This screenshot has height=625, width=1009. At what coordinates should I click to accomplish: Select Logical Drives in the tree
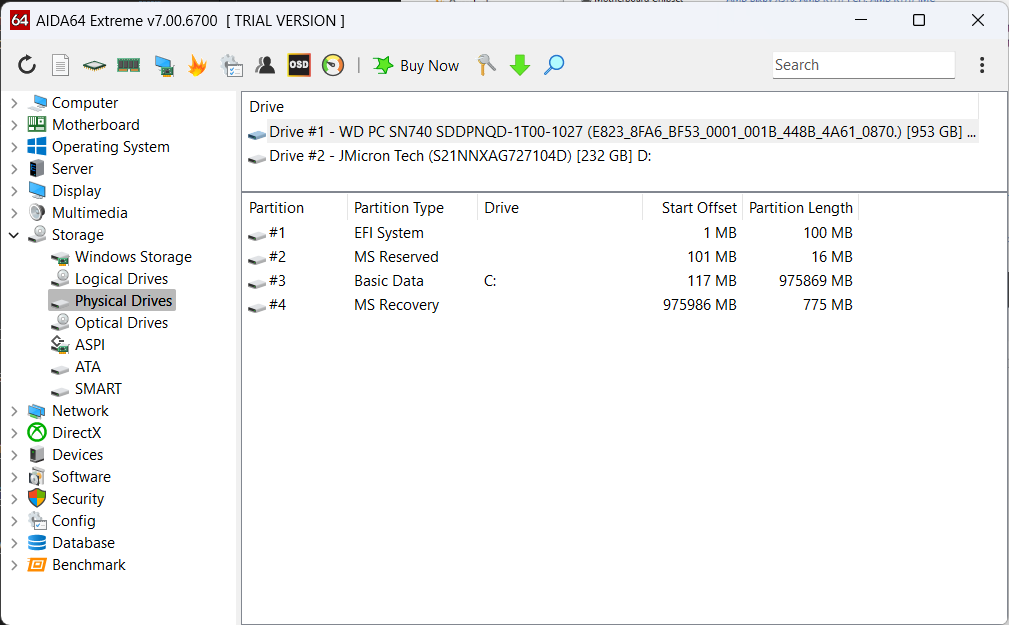point(121,279)
